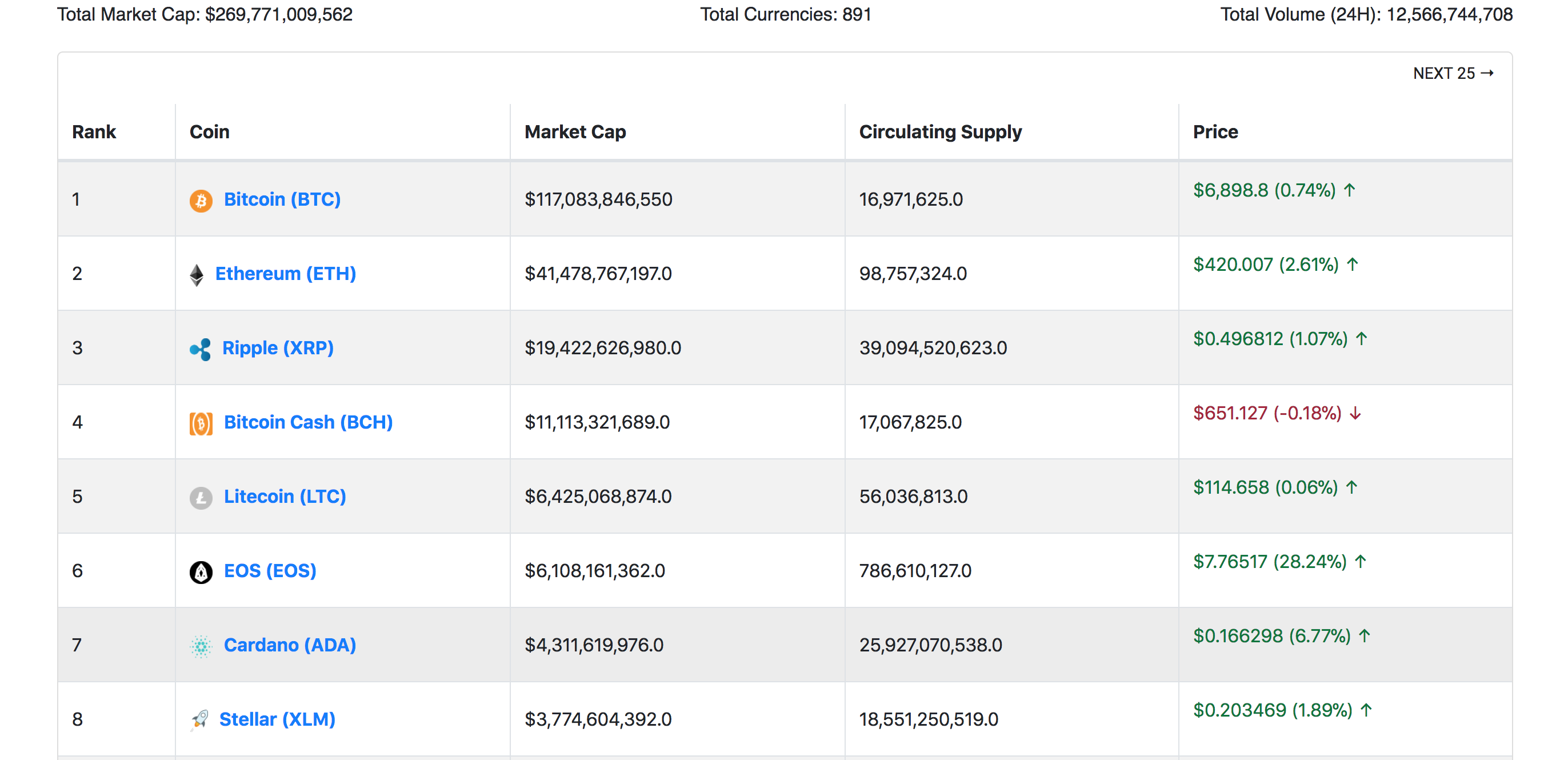
Task: Click the up arrow beside Litecoin price
Action: tap(1352, 487)
